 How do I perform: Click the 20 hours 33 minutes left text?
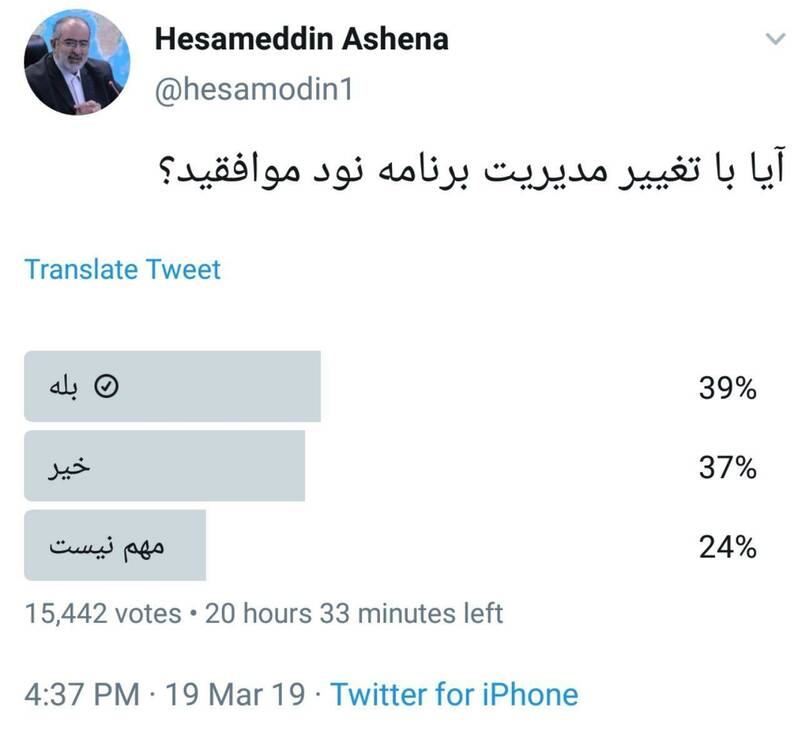(356, 612)
